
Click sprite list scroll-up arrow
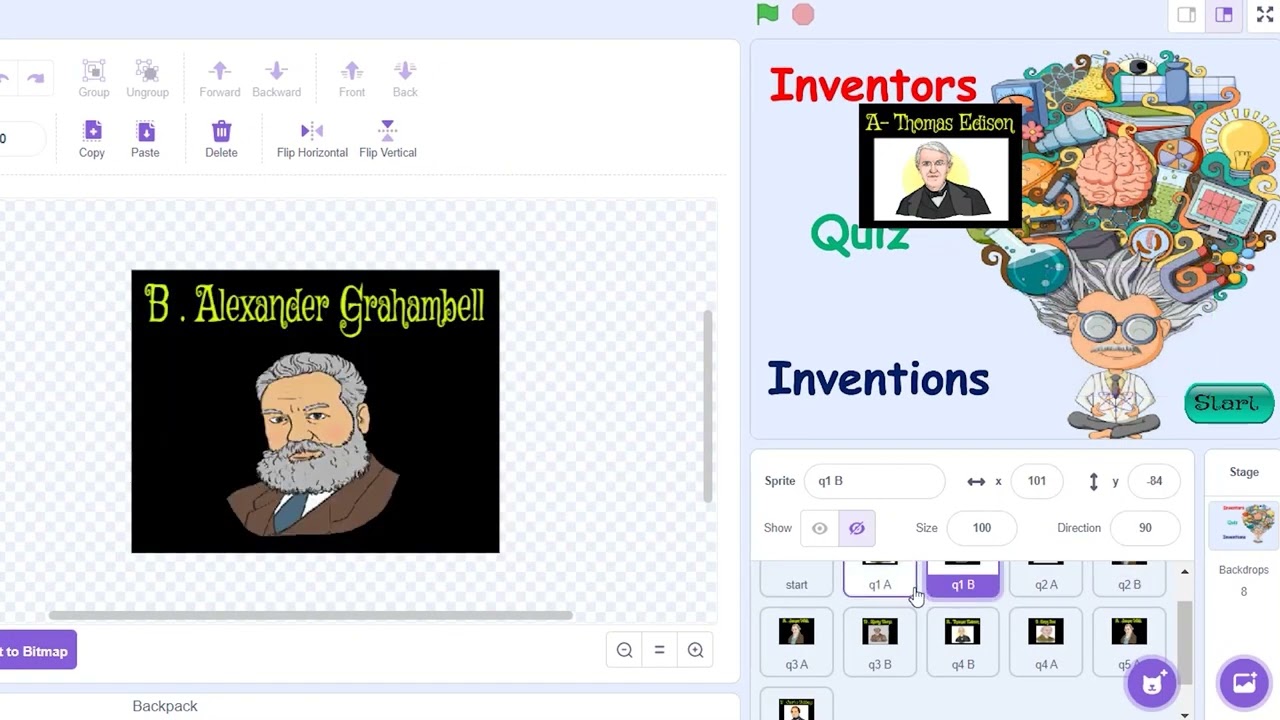[1185, 572]
